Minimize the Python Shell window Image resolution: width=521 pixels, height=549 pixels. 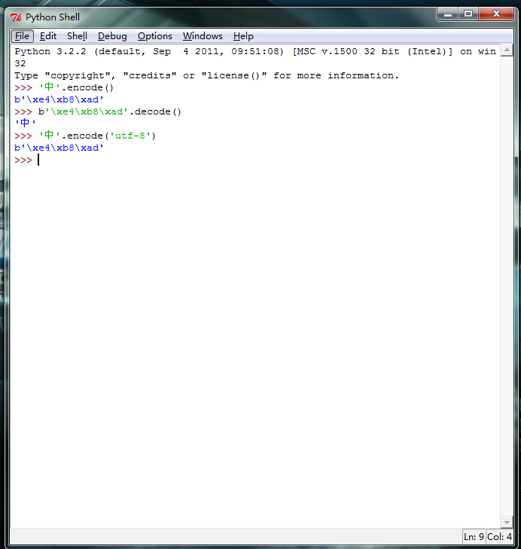click(448, 14)
